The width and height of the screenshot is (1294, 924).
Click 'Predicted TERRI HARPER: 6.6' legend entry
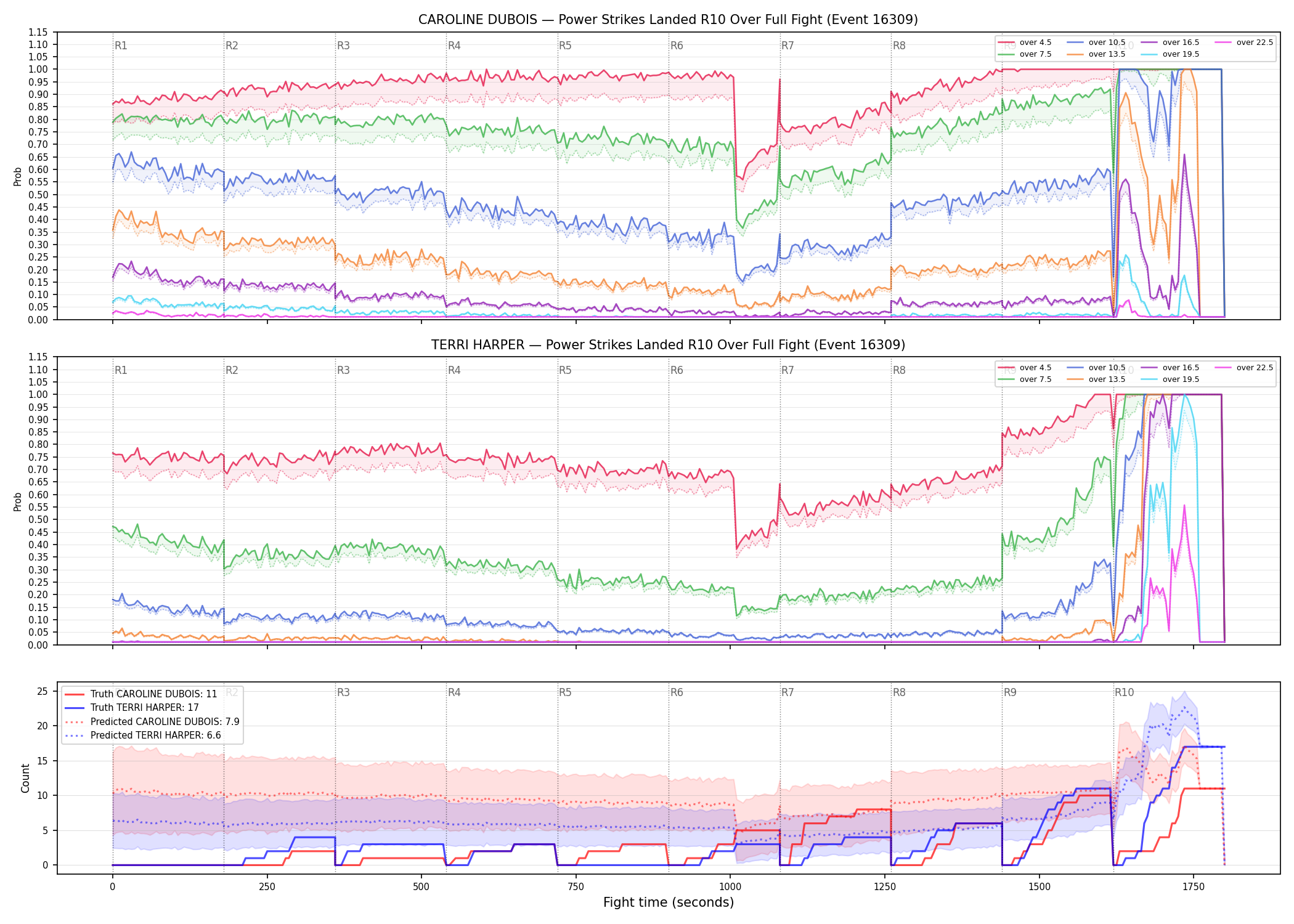[143, 736]
